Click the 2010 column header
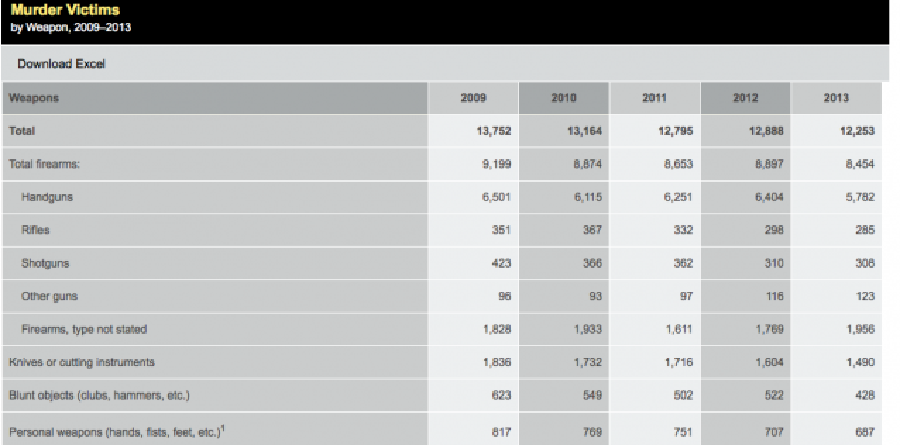This screenshot has height=445, width=900. pyautogui.click(x=564, y=98)
